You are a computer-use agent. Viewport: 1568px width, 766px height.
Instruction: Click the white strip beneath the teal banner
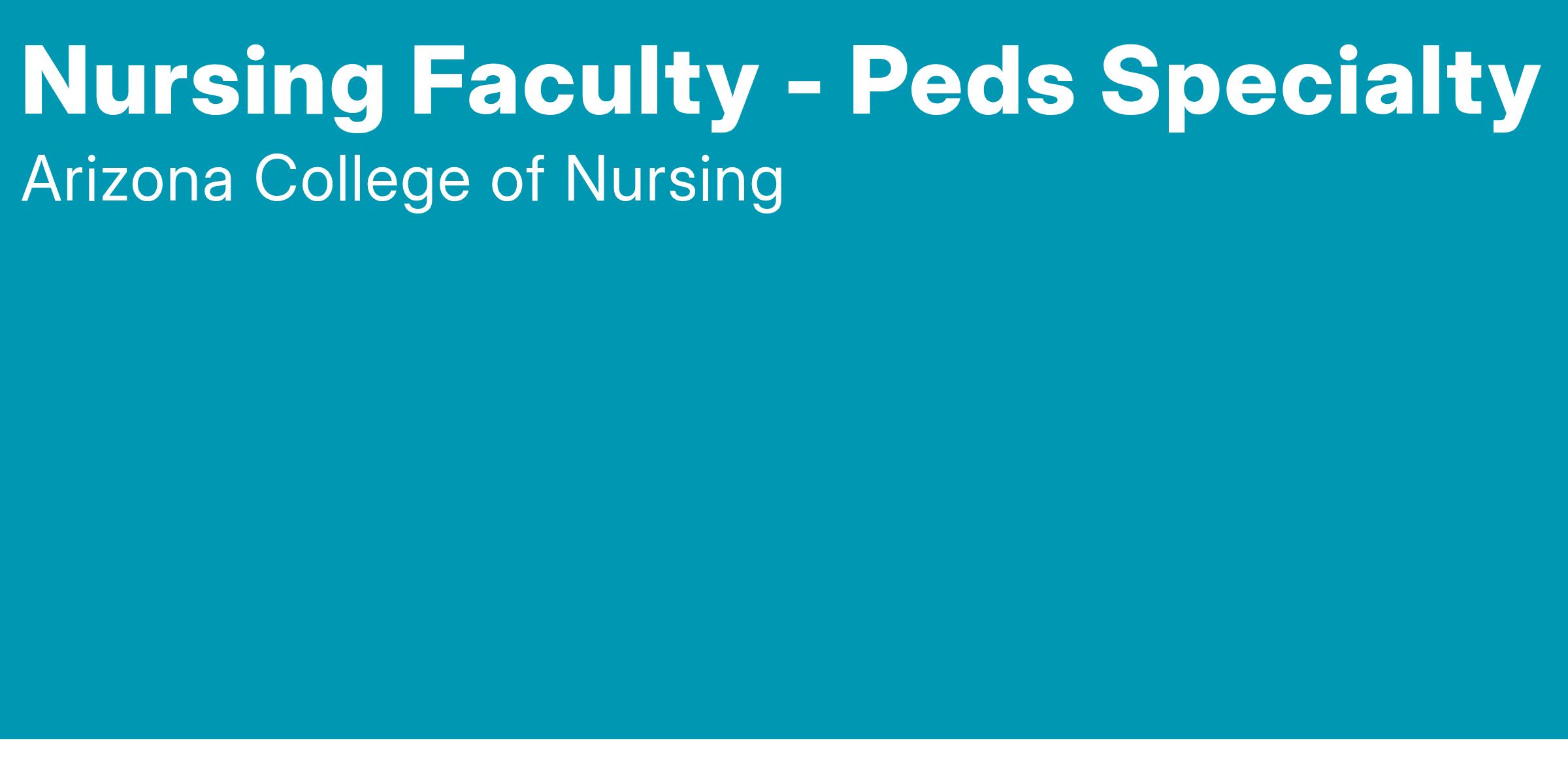784,753
